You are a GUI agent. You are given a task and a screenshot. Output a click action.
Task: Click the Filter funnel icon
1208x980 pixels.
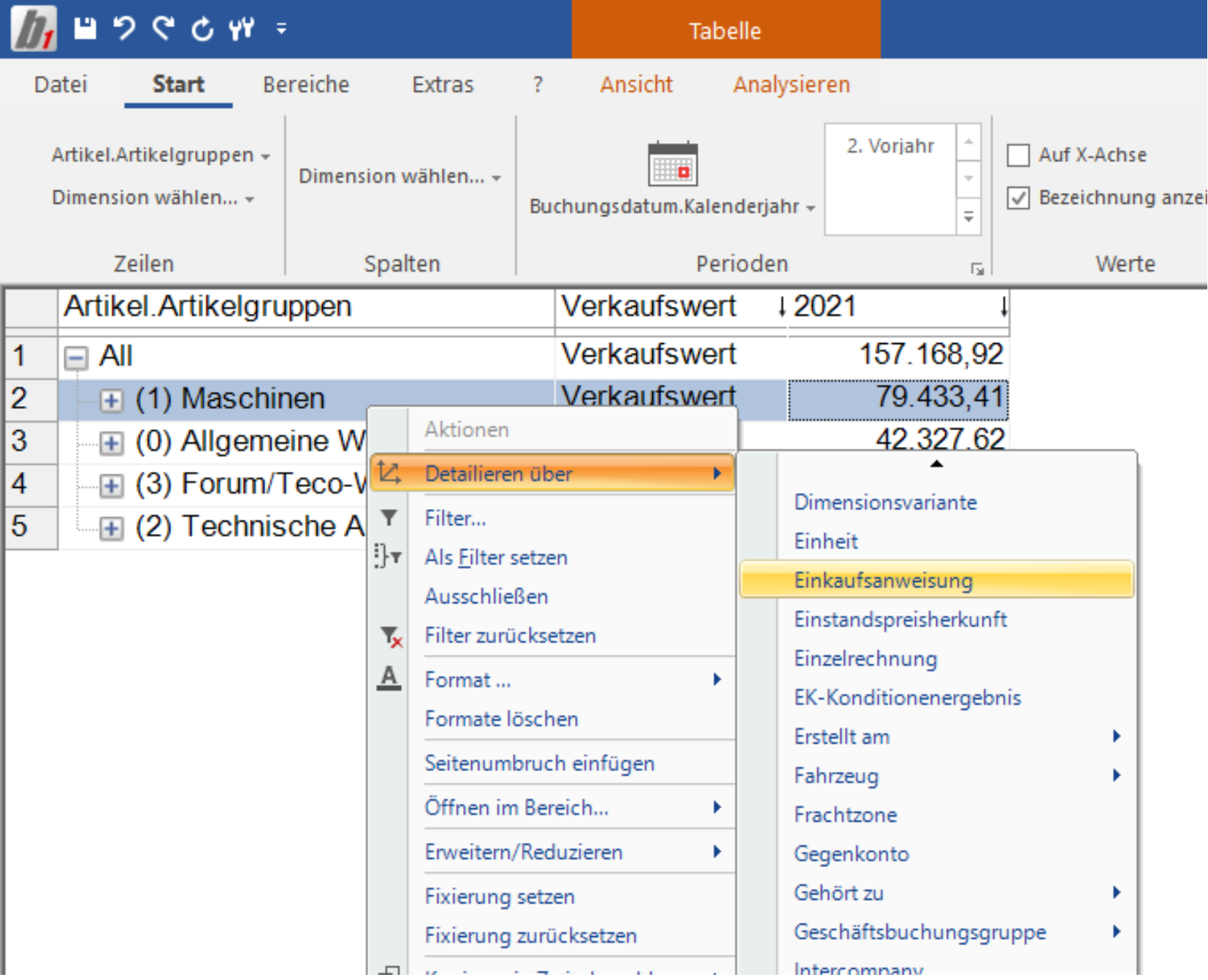pyautogui.click(x=389, y=518)
